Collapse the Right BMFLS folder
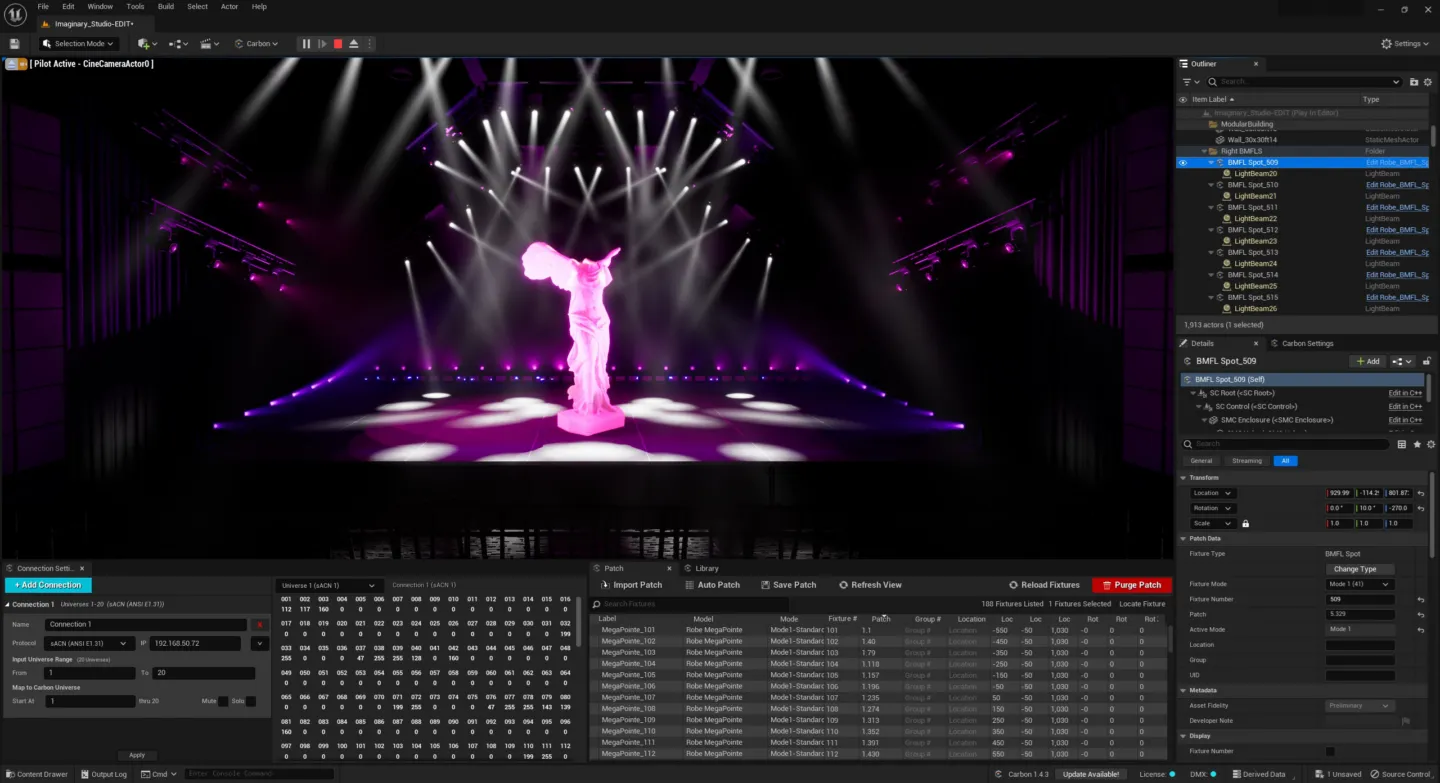 (x=1204, y=151)
